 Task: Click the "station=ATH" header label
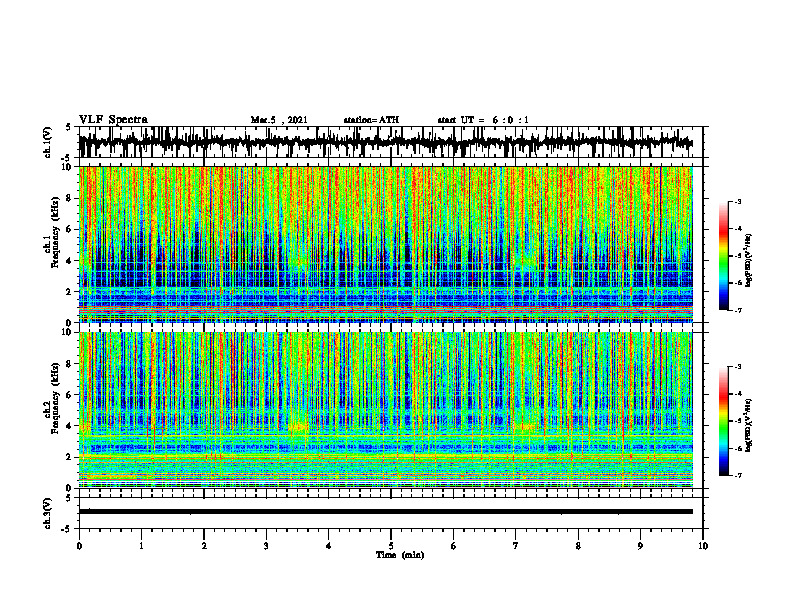point(371,120)
